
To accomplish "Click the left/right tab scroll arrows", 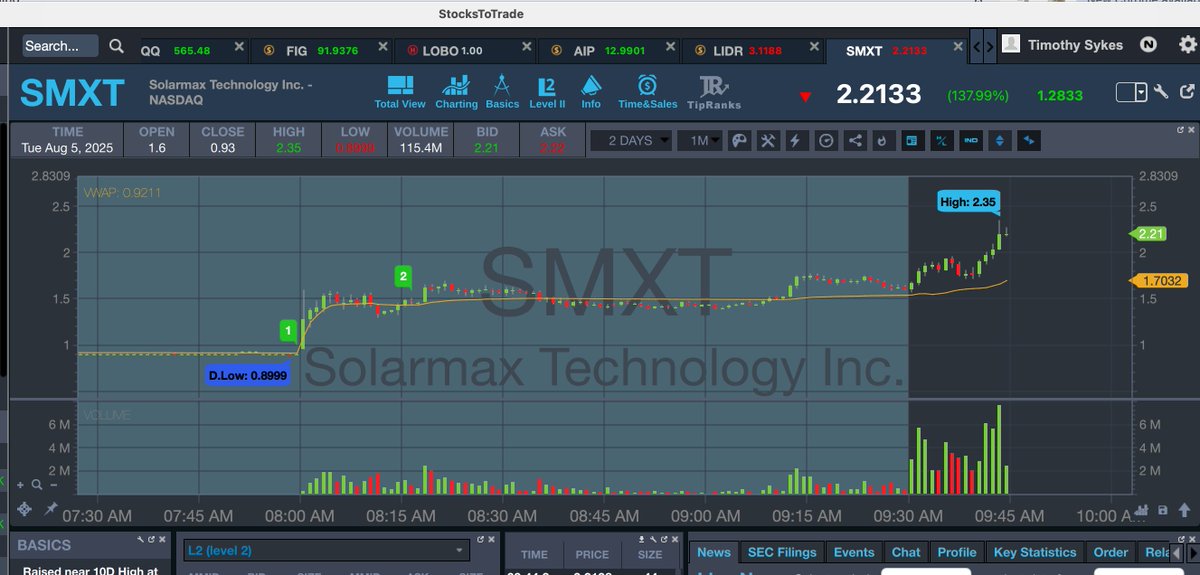I will pyautogui.click(x=984, y=46).
